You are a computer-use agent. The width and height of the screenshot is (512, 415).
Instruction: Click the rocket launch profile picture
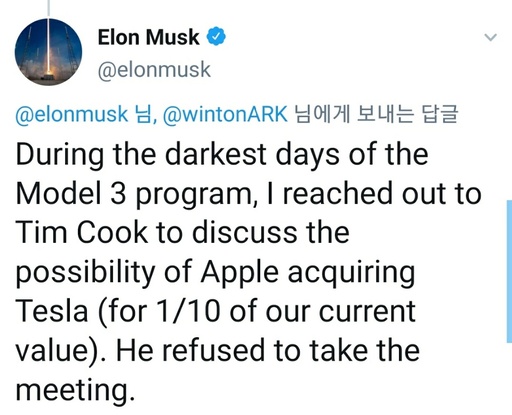(x=48, y=52)
